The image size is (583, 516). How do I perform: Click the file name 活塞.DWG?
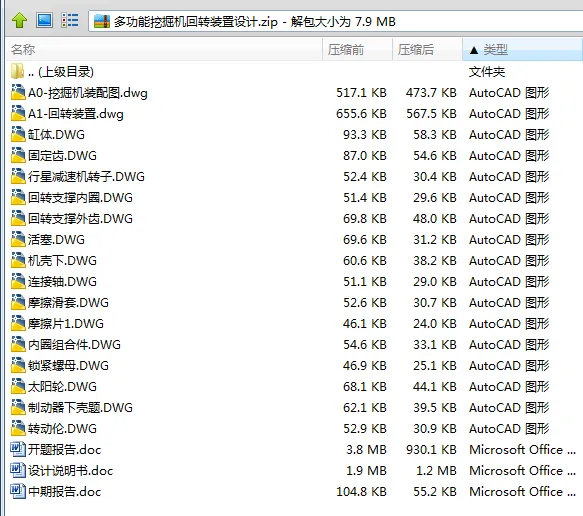click(57, 240)
